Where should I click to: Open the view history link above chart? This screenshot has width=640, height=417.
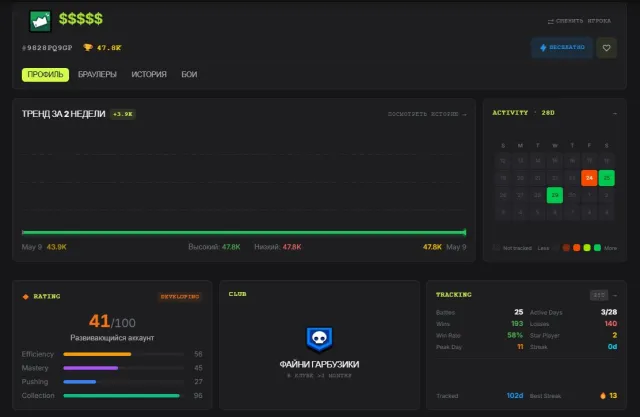[x=427, y=114]
